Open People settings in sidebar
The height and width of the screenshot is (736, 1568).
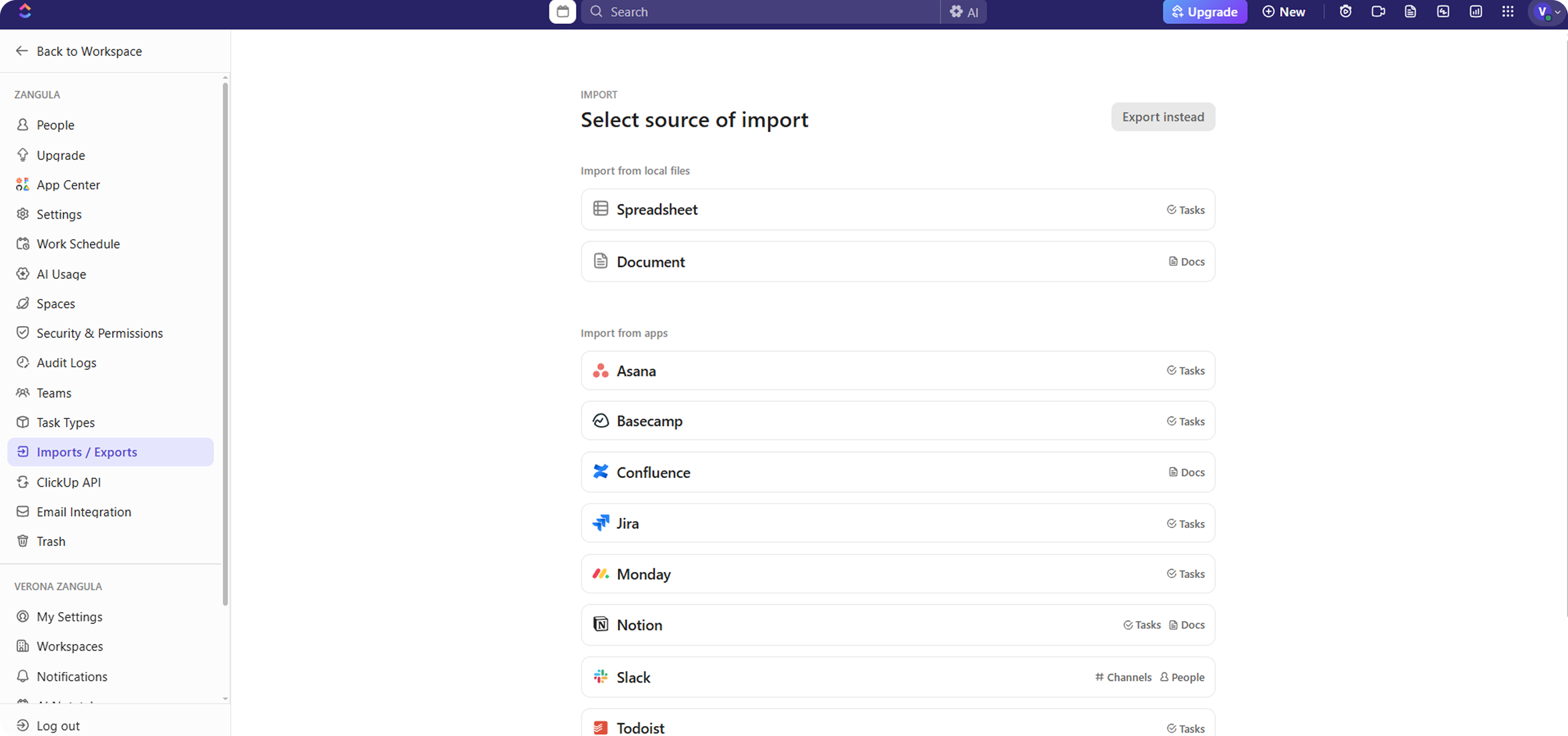pyautogui.click(x=111, y=125)
